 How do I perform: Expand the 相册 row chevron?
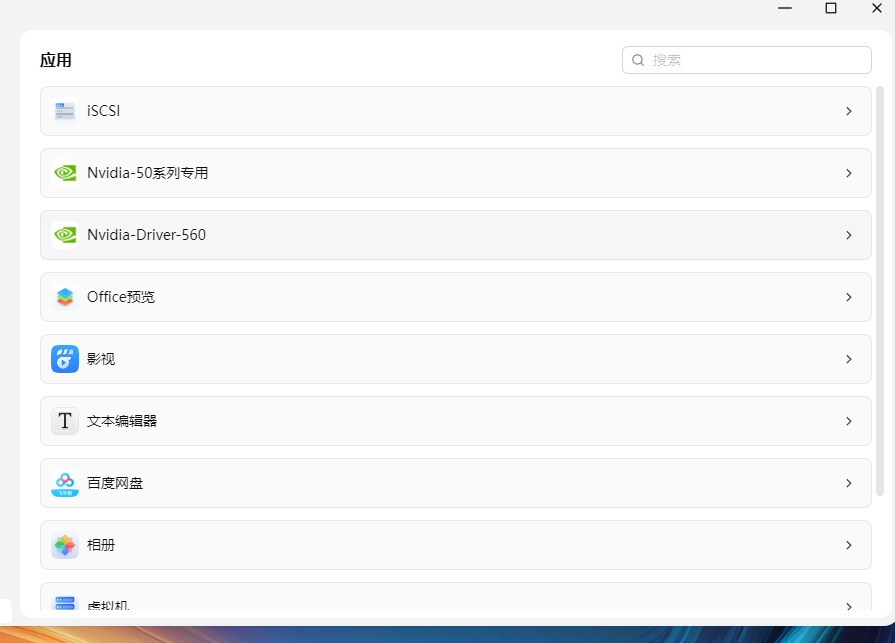point(849,545)
